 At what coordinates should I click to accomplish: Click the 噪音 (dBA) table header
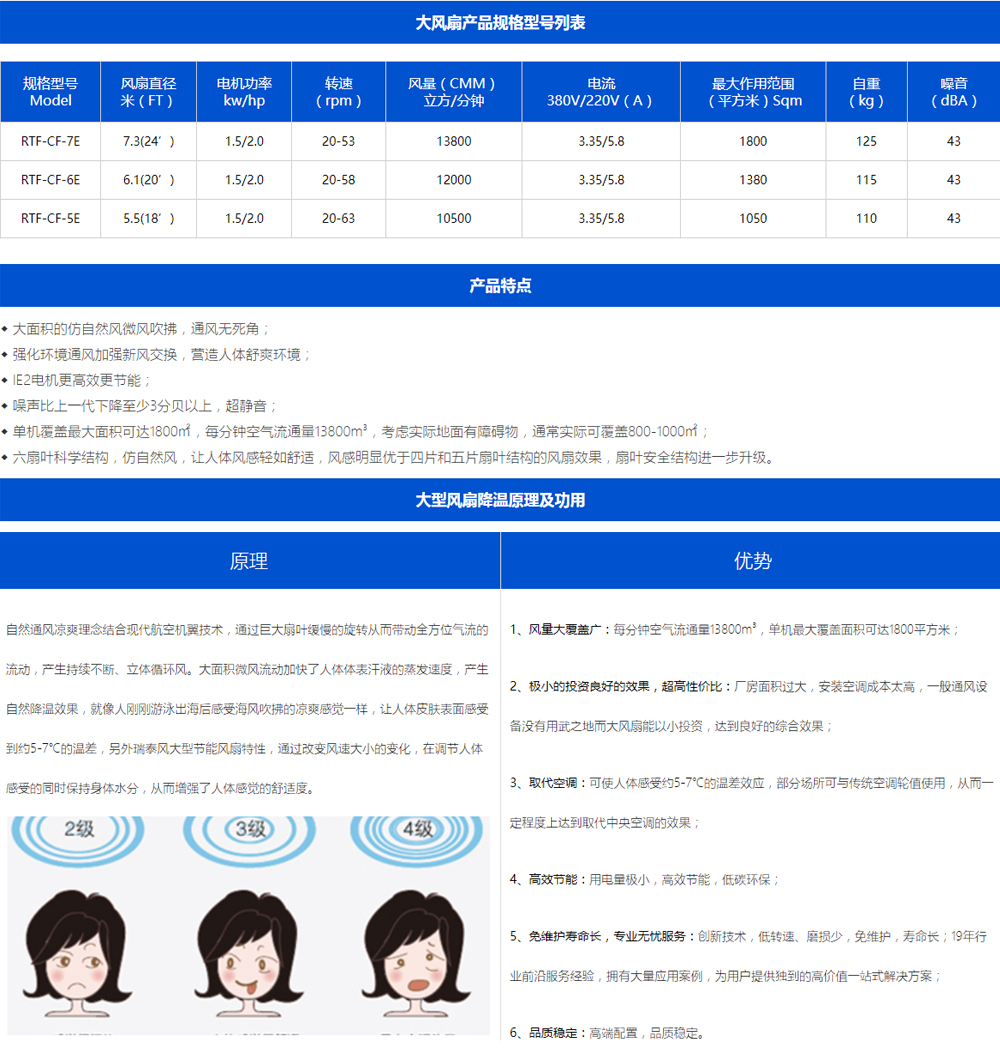click(953, 92)
